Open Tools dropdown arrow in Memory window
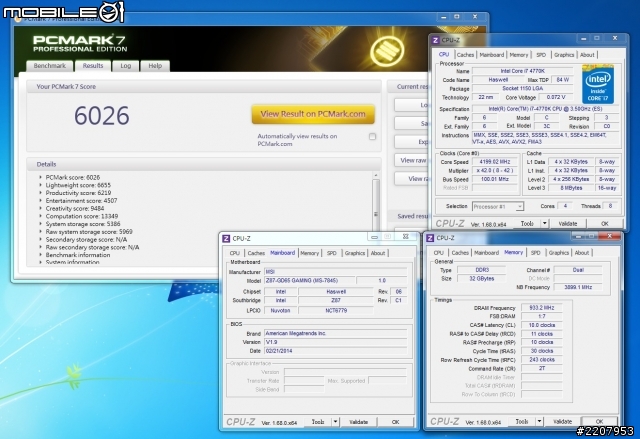 (539, 421)
